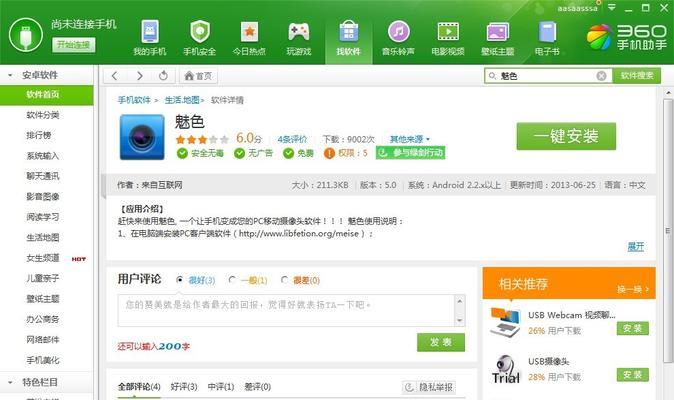Viewport: 674px width, 400px height.
Task: Click the USB Webcam app icon
Action: pyautogui.click(x=505, y=322)
